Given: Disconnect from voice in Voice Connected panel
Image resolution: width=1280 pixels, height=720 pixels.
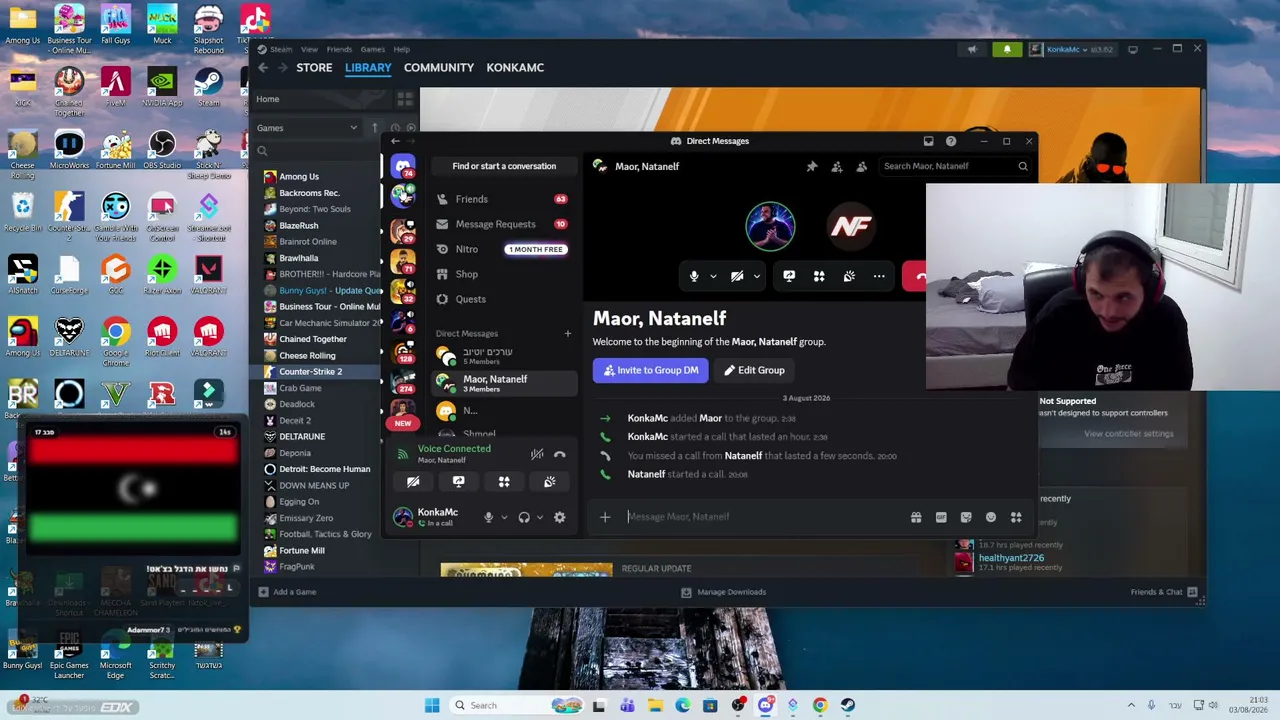Looking at the screenshot, I should [560, 454].
